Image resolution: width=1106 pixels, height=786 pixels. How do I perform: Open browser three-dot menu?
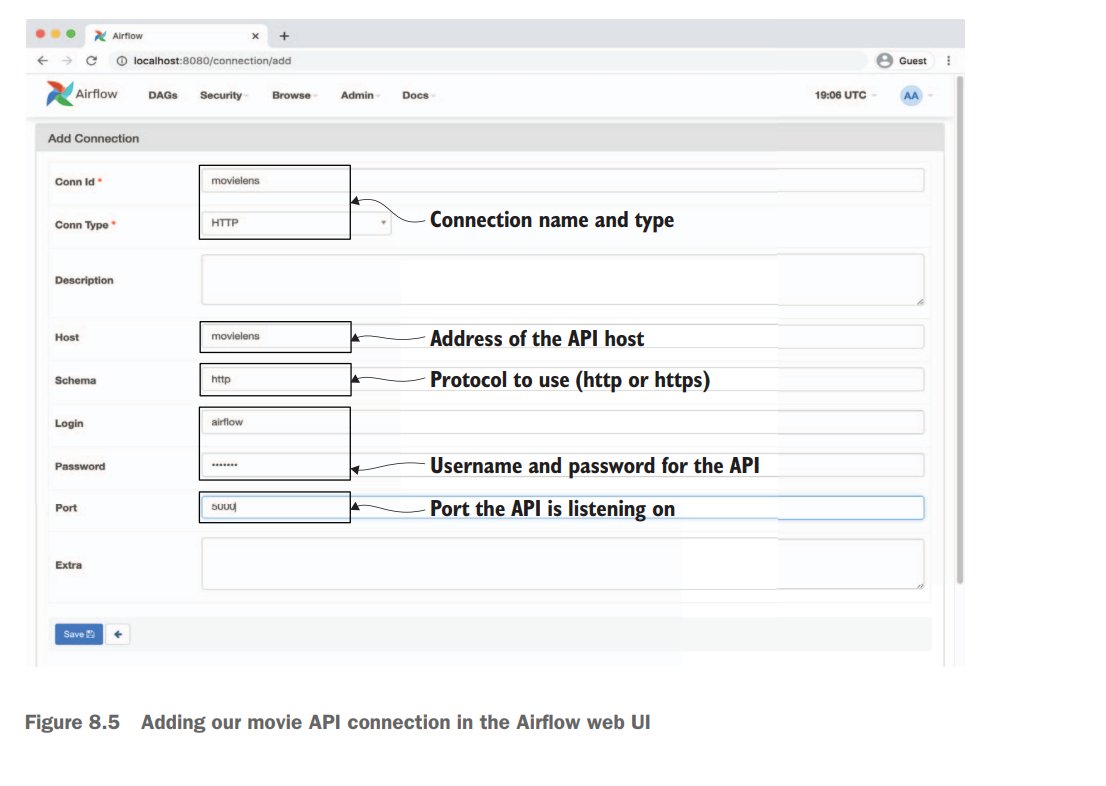pos(948,61)
